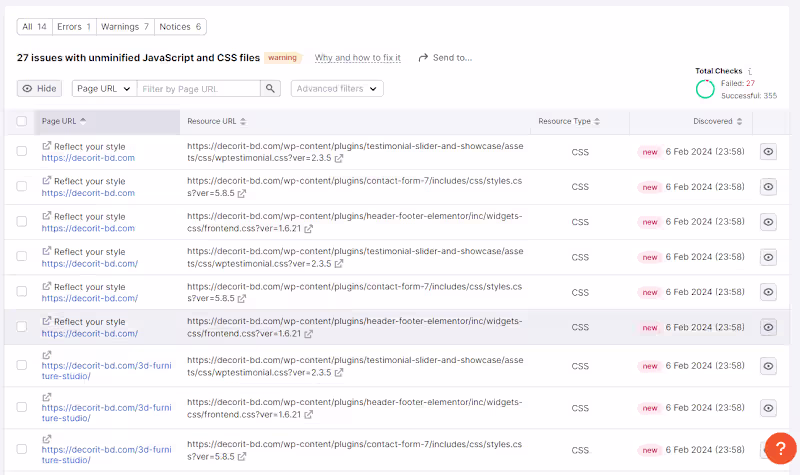Click the Total Checks info icon
The width and height of the screenshot is (800, 475).
[750, 71]
